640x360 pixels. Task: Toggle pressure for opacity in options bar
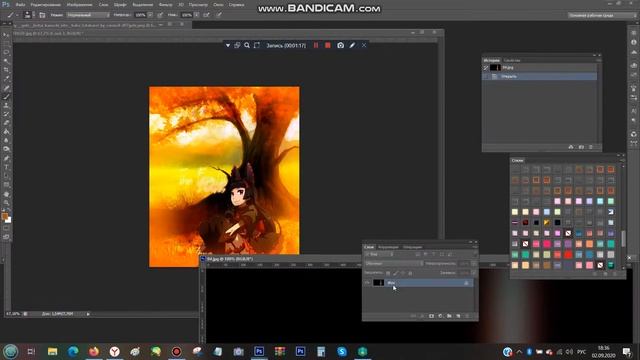click(x=160, y=15)
